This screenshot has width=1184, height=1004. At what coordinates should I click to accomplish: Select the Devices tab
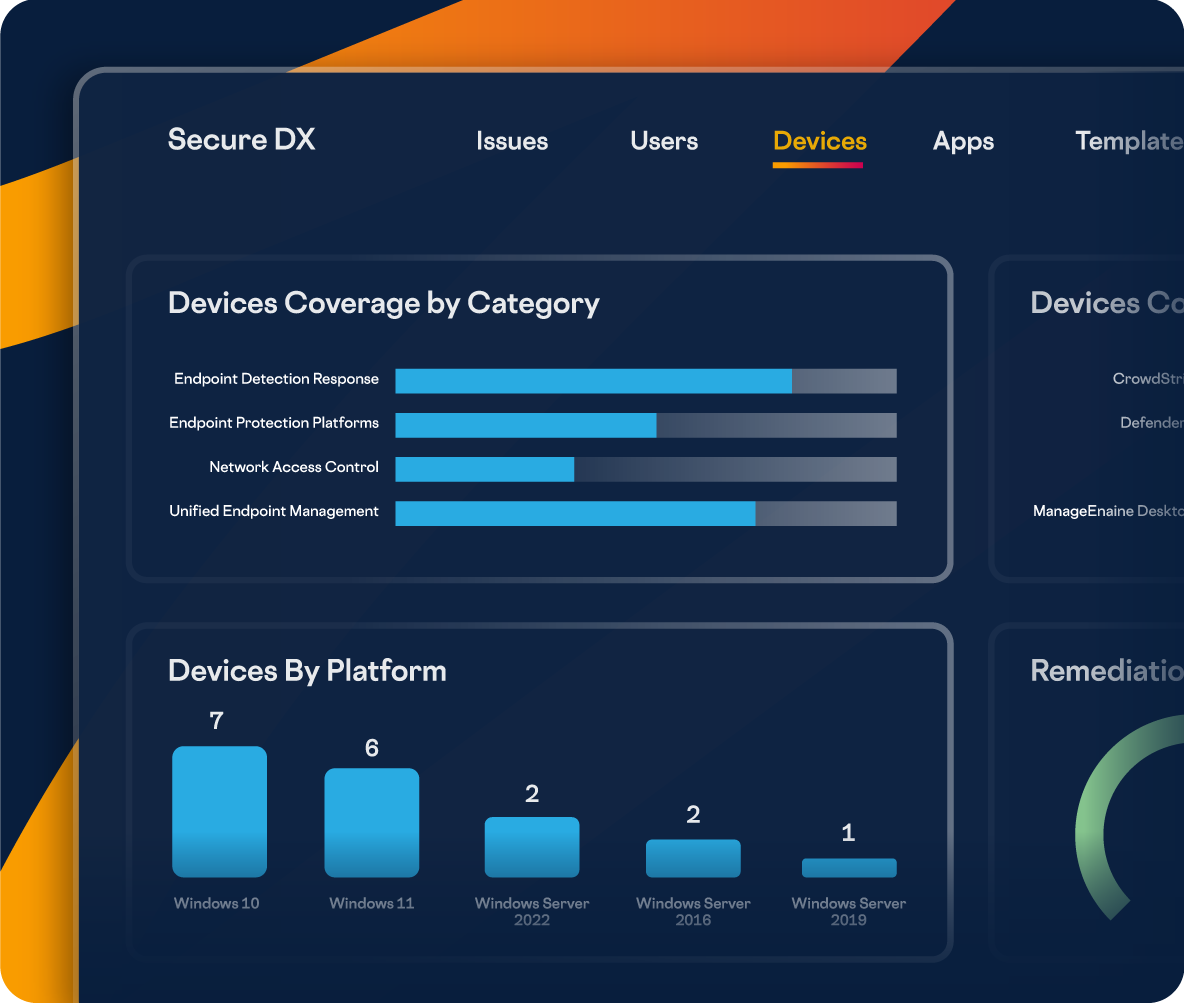819,141
